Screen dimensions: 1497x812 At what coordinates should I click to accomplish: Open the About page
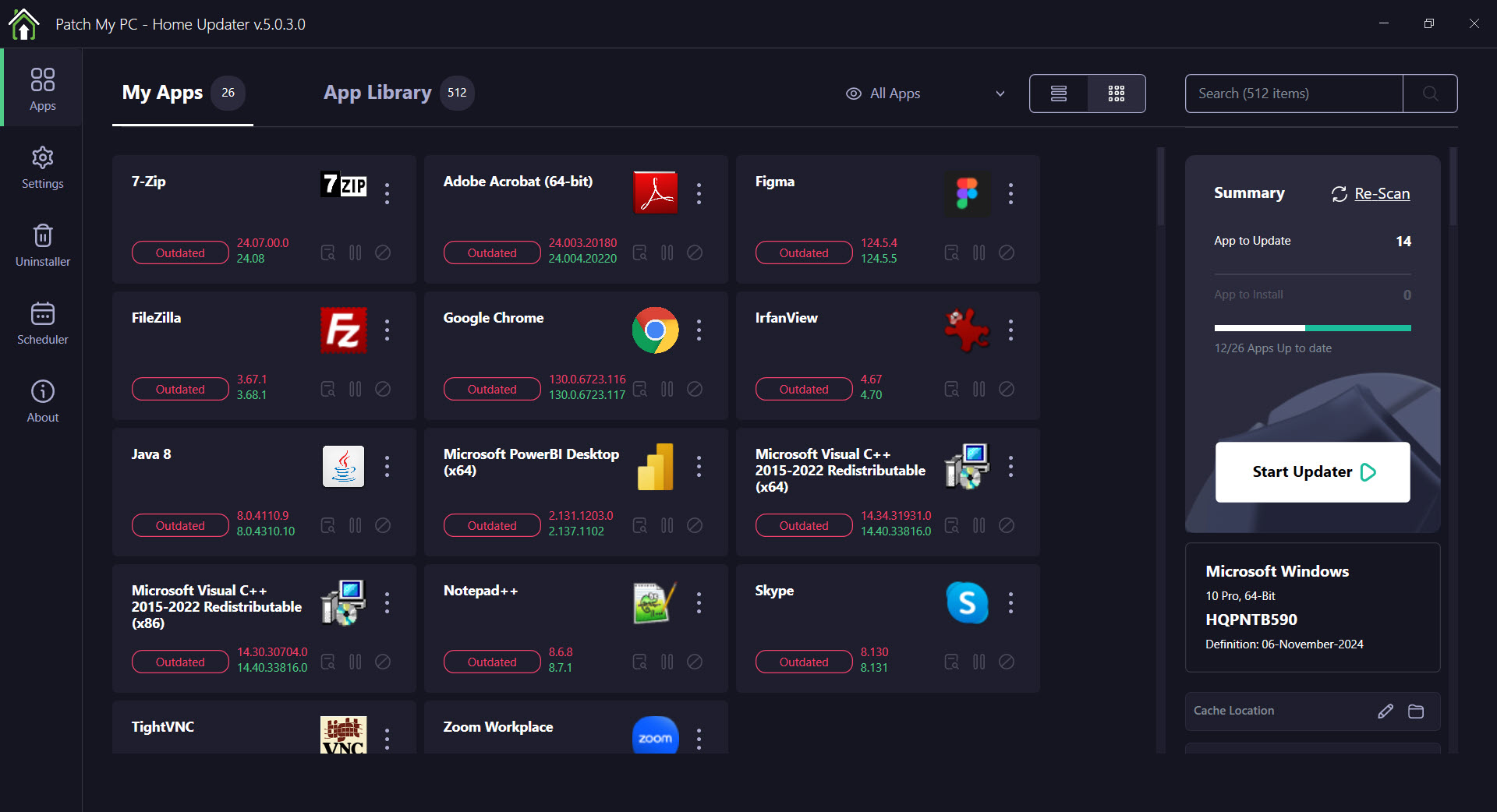[x=42, y=401]
